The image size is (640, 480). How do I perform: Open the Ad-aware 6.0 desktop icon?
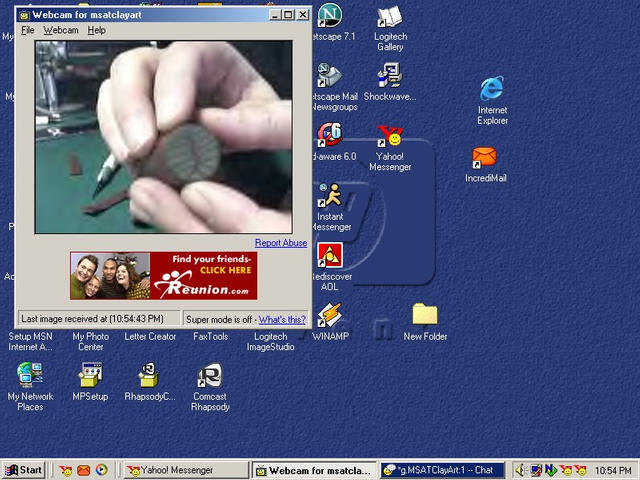coord(330,135)
